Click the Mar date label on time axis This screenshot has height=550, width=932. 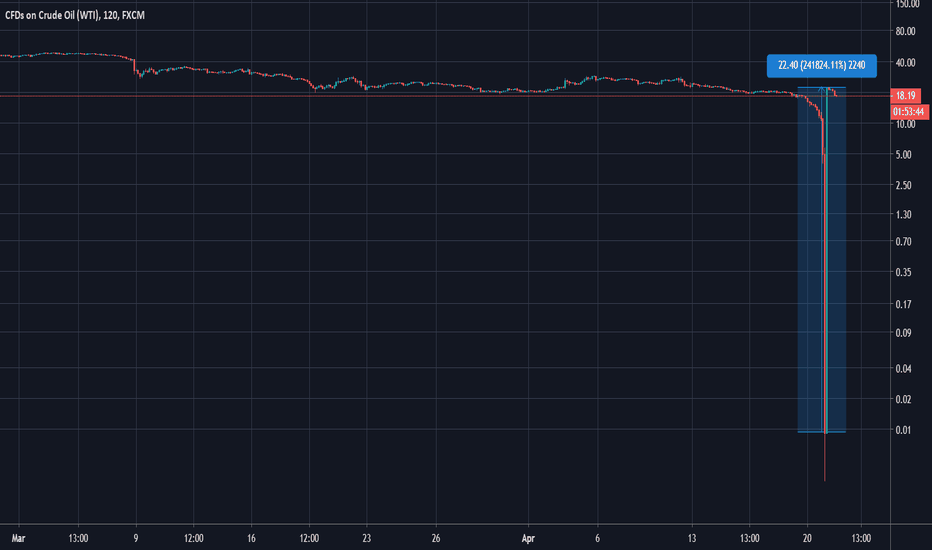coord(18,538)
